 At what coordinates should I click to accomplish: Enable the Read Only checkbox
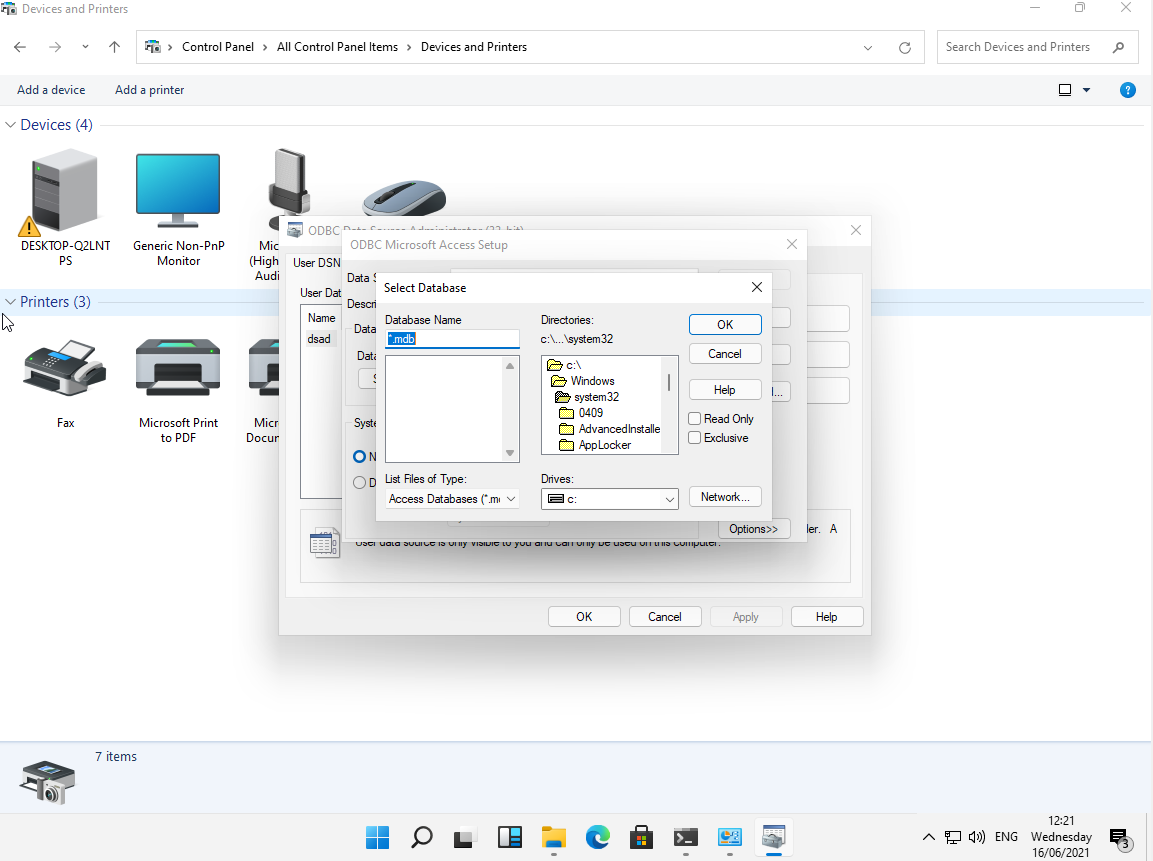[x=694, y=418]
